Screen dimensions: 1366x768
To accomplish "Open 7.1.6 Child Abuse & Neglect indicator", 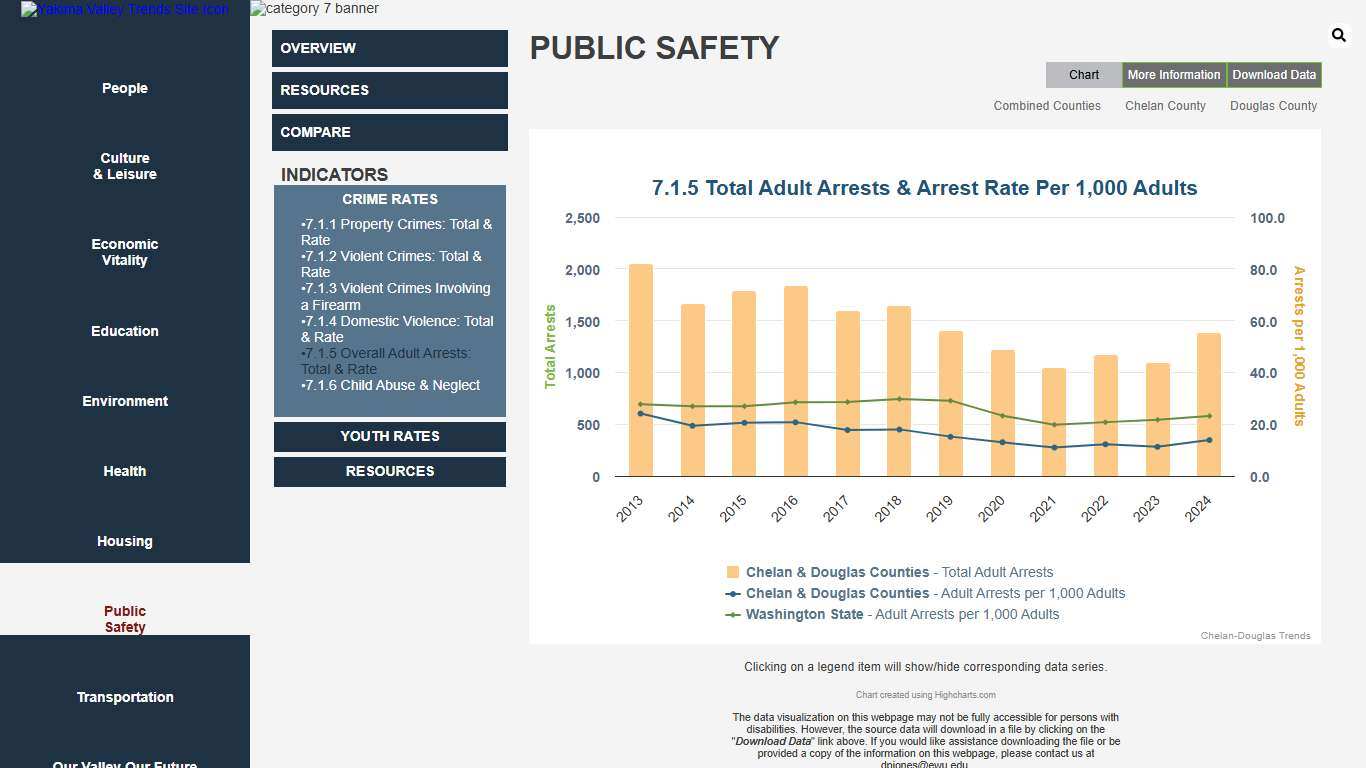I will pos(392,385).
